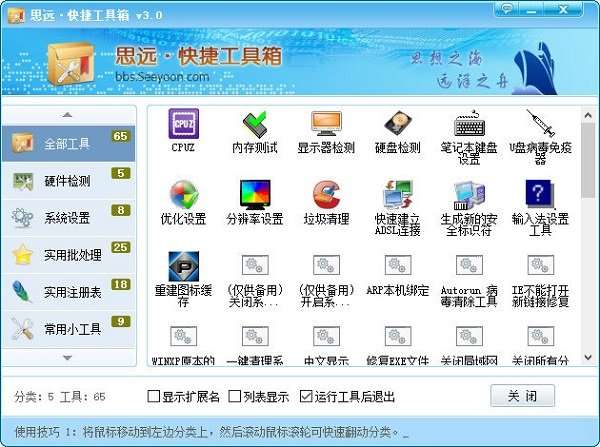Open the 显示器检测 monitor test icon
Viewport: 600px width, 447px height.
(x=326, y=124)
